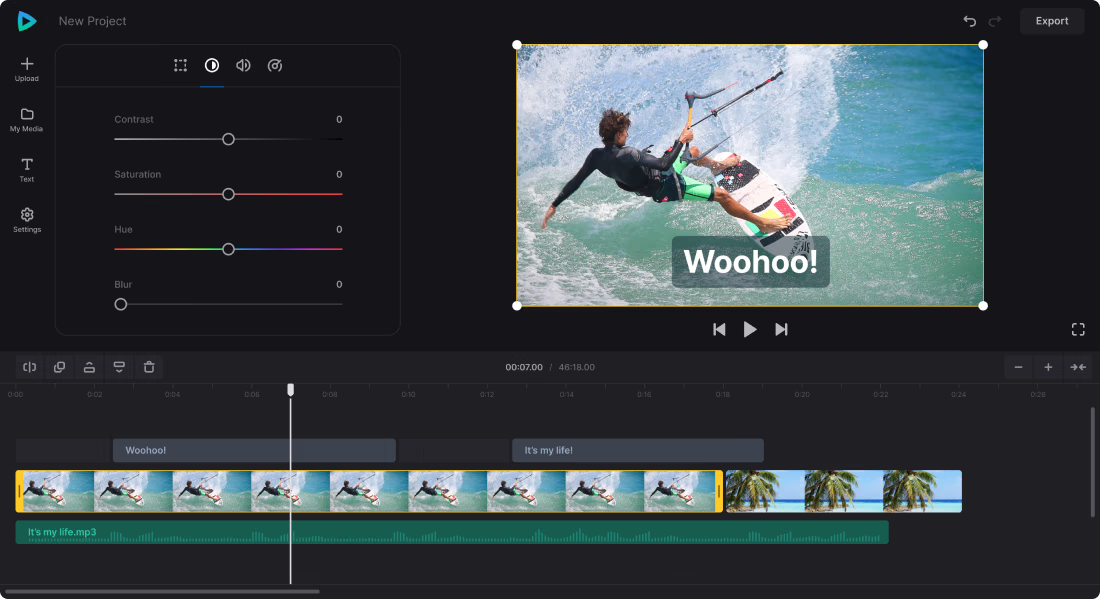The image size is (1100, 599).
Task: Switch to the Audio adjustments tab
Action: point(243,65)
